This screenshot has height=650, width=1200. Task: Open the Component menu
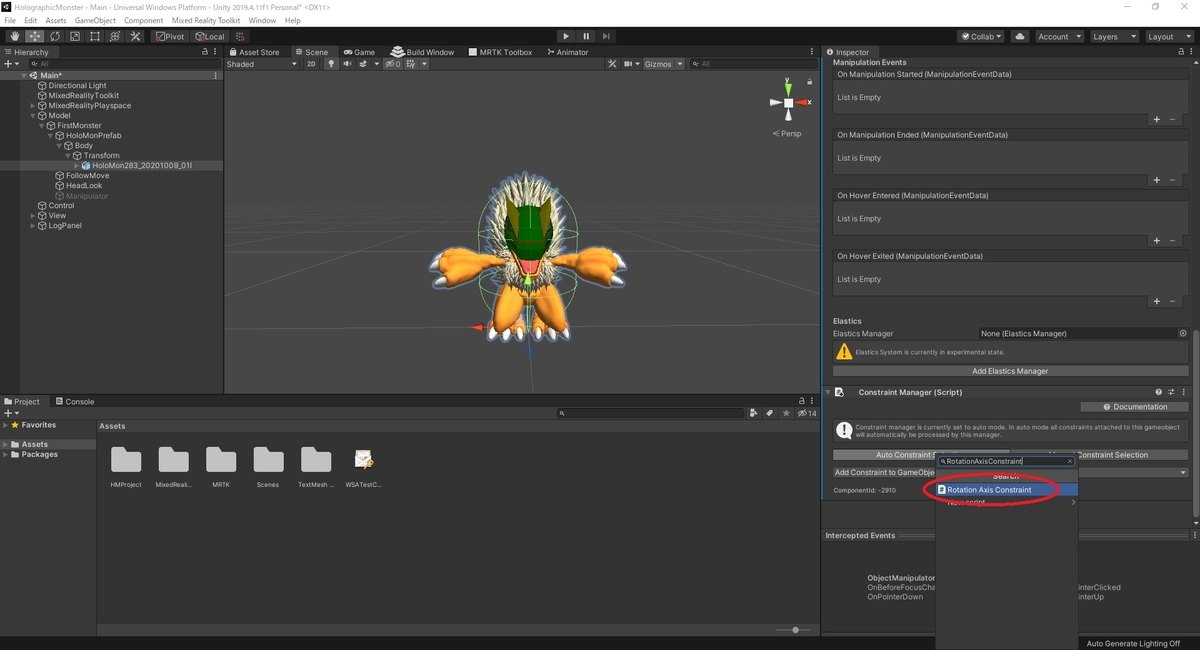click(x=144, y=20)
